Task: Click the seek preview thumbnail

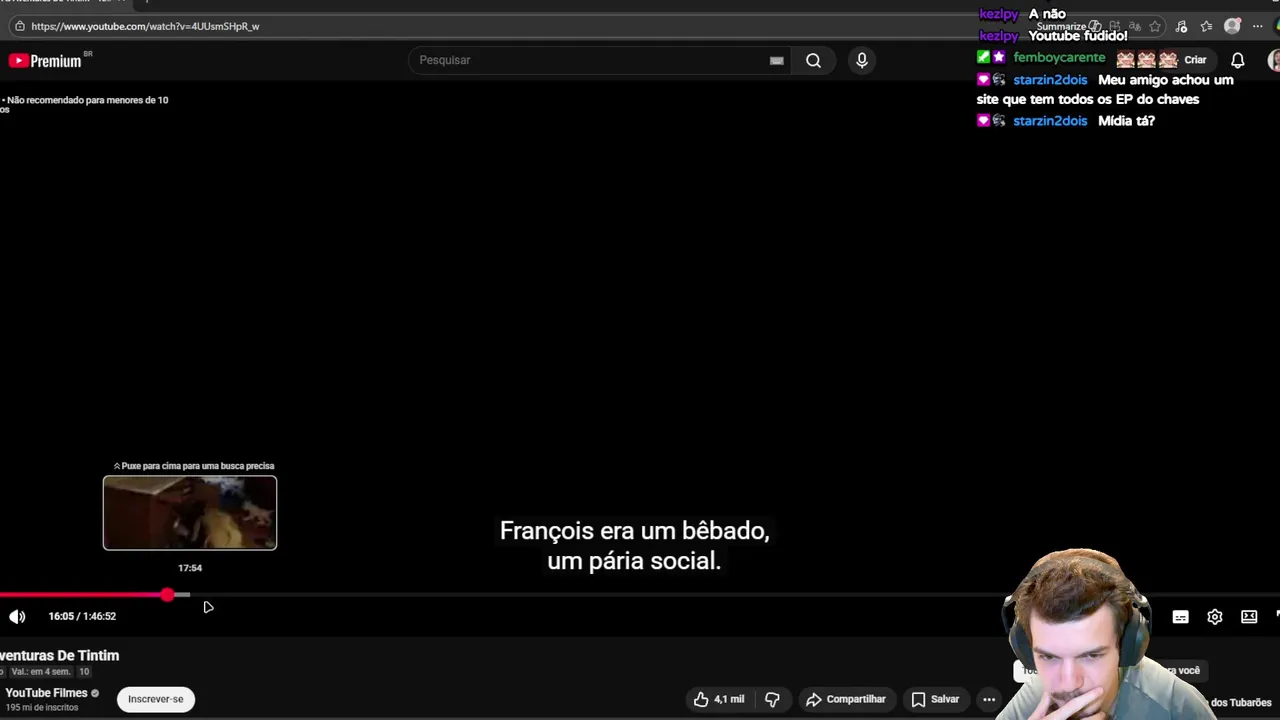Action: point(190,513)
